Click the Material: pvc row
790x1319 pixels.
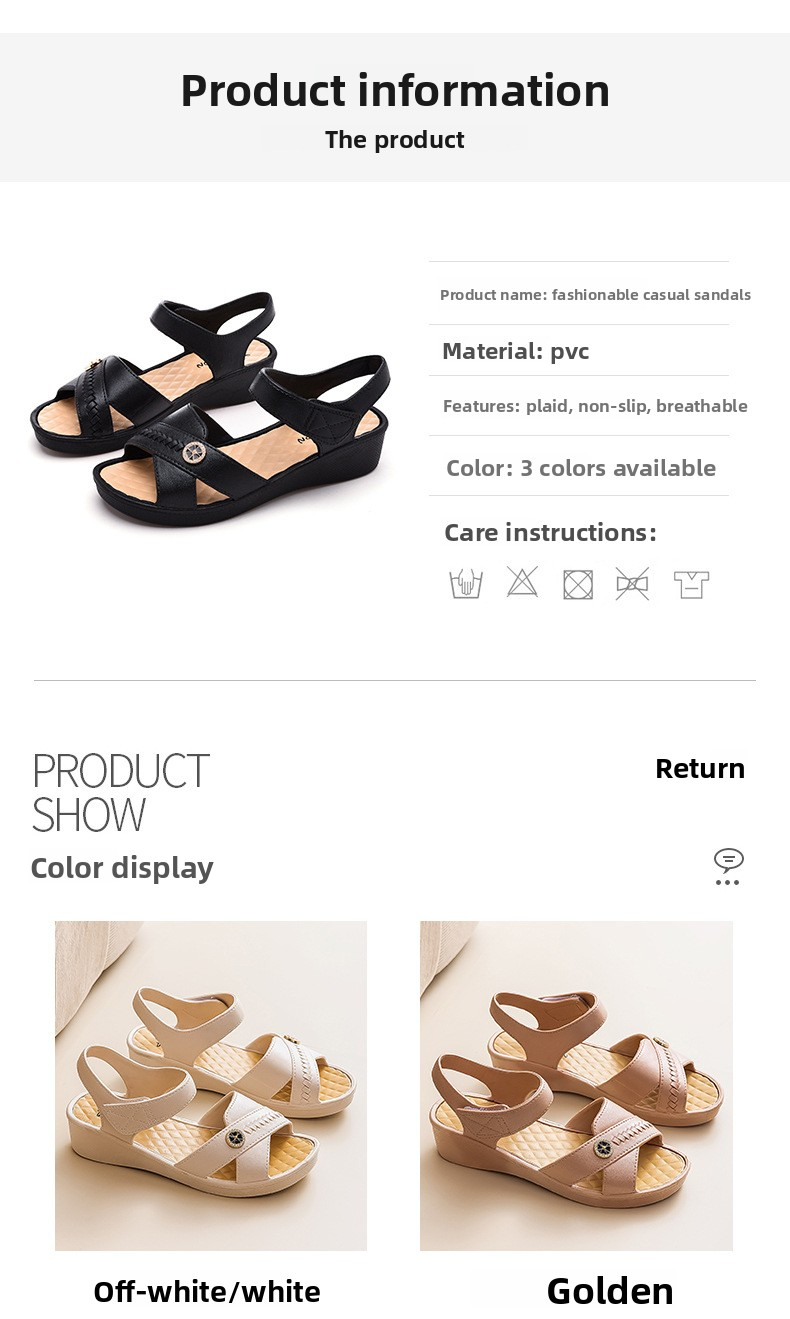click(x=516, y=351)
